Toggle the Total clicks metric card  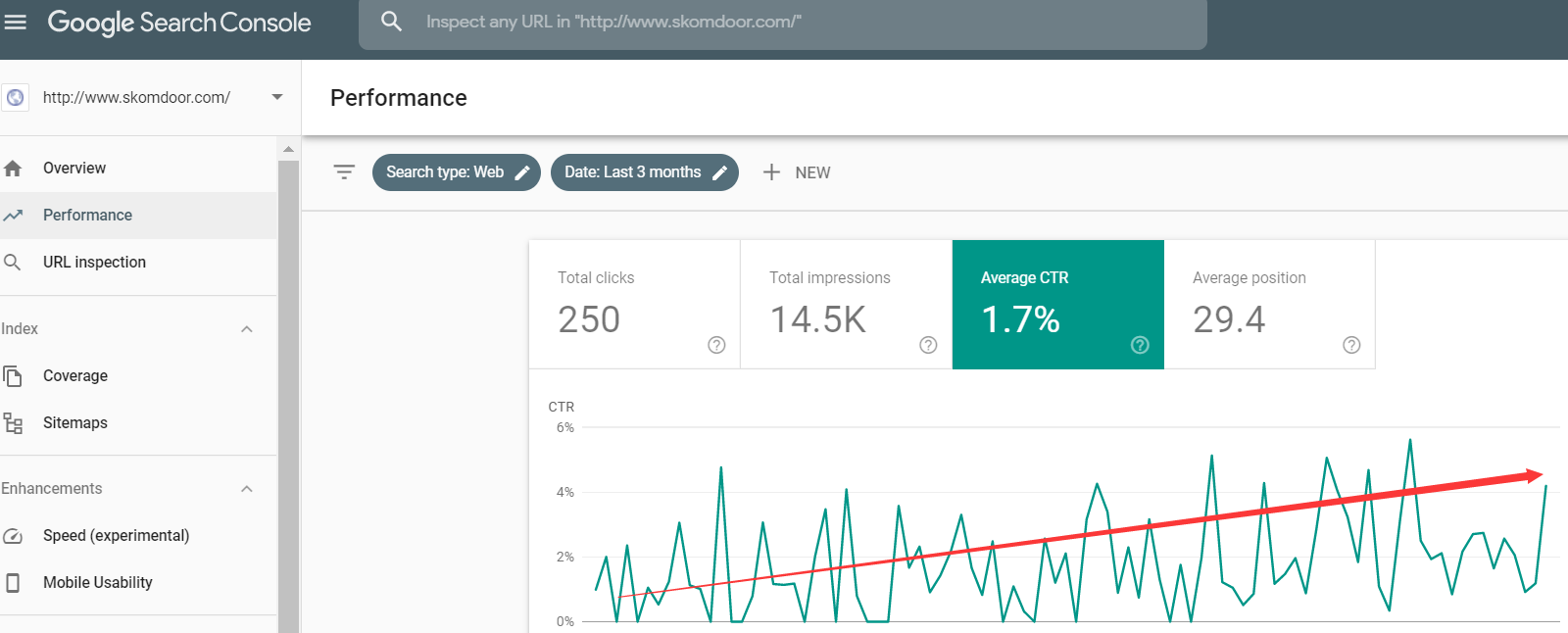(x=635, y=305)
